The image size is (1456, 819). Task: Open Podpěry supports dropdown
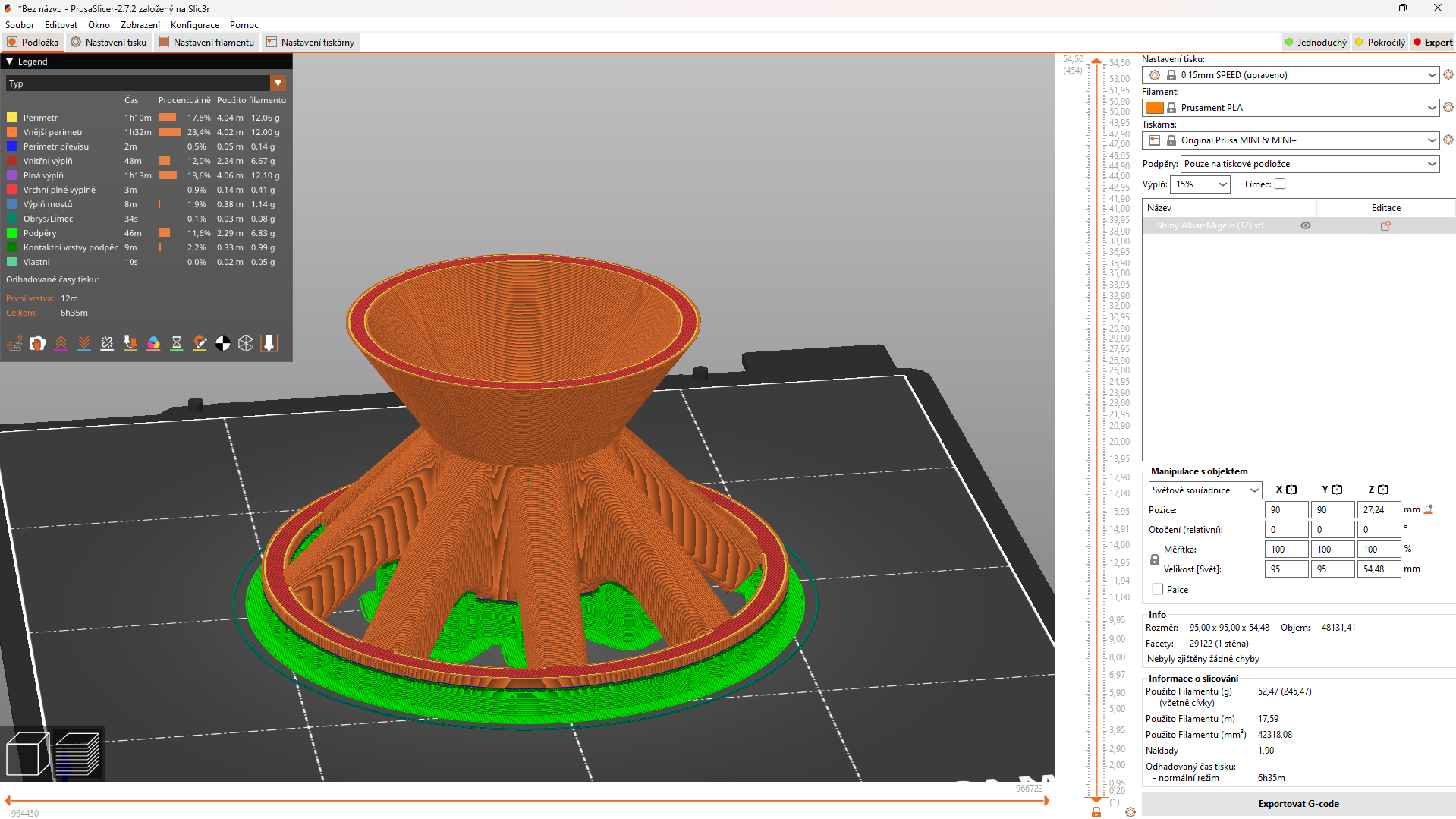[1310, 164]
